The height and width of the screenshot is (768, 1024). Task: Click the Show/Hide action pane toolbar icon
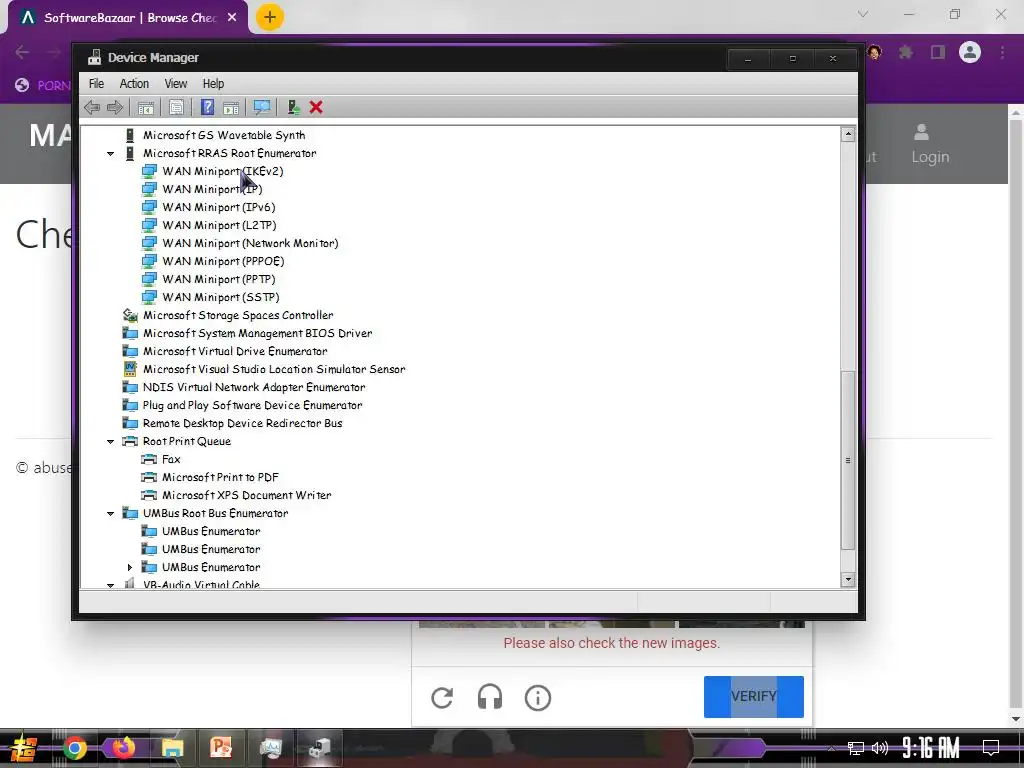pyautogui.click(x=231, y=107)
